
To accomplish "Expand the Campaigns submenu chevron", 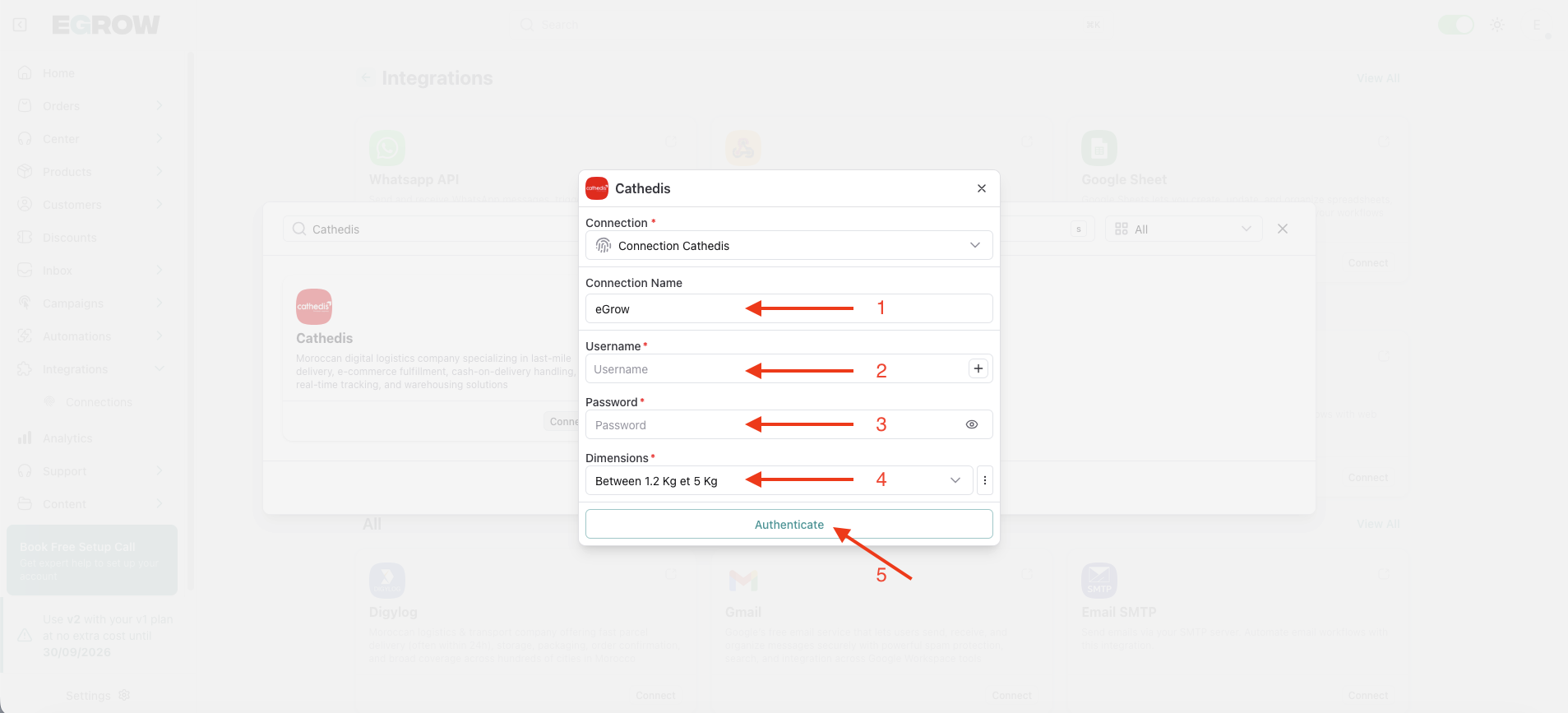I will pyautogui.click(x=160, y=303).
